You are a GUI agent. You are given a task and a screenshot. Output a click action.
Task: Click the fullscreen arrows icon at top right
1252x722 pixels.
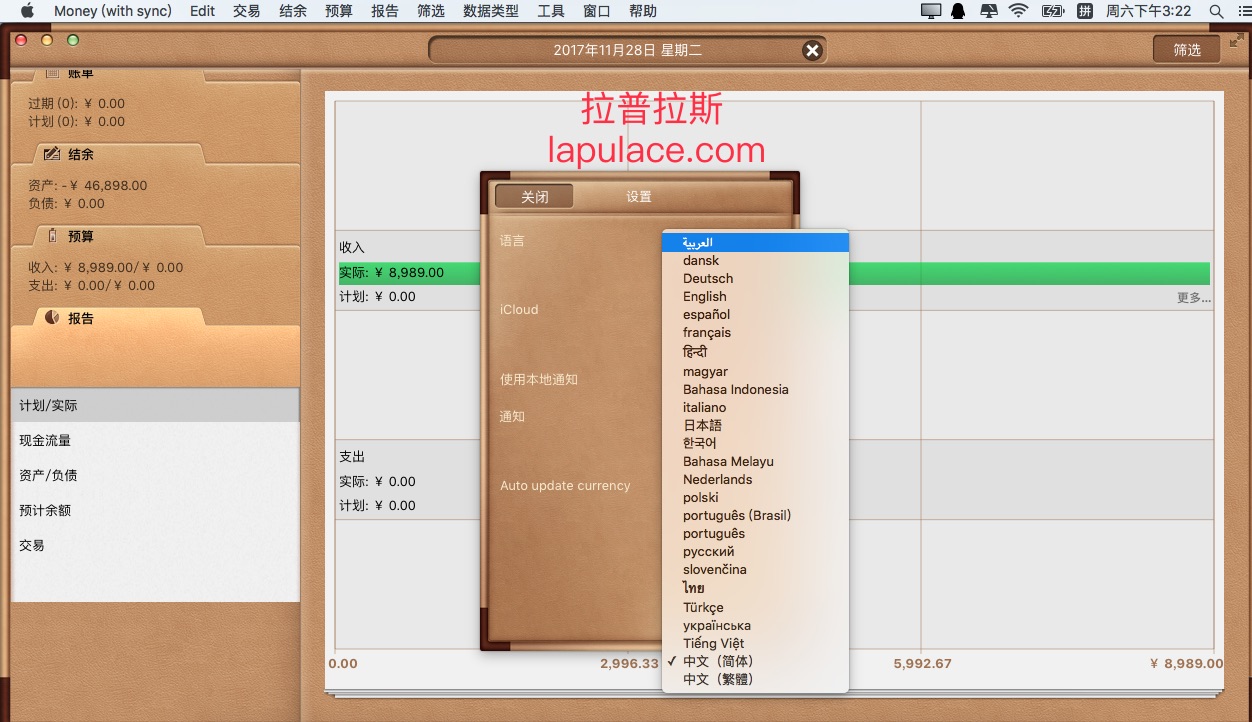pos(1238,42)
